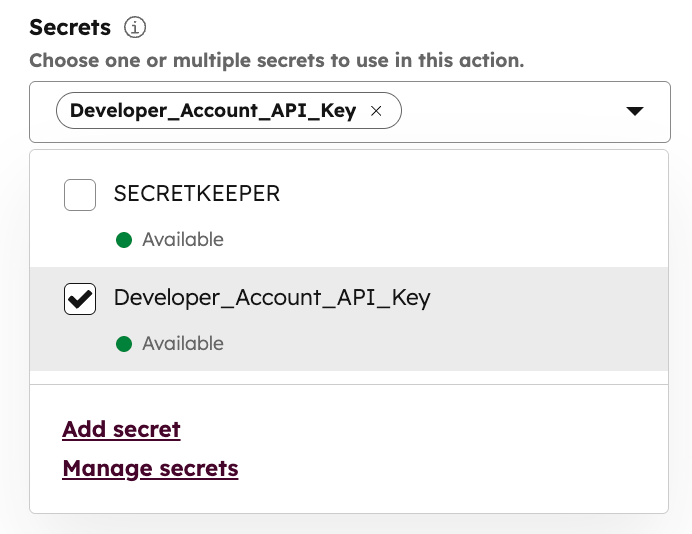Image resolution: width=692 pixels, height=534 pixels.
Task: Click the green status dot under SECRETKEEPER
Action: click(x=124, y=240)
